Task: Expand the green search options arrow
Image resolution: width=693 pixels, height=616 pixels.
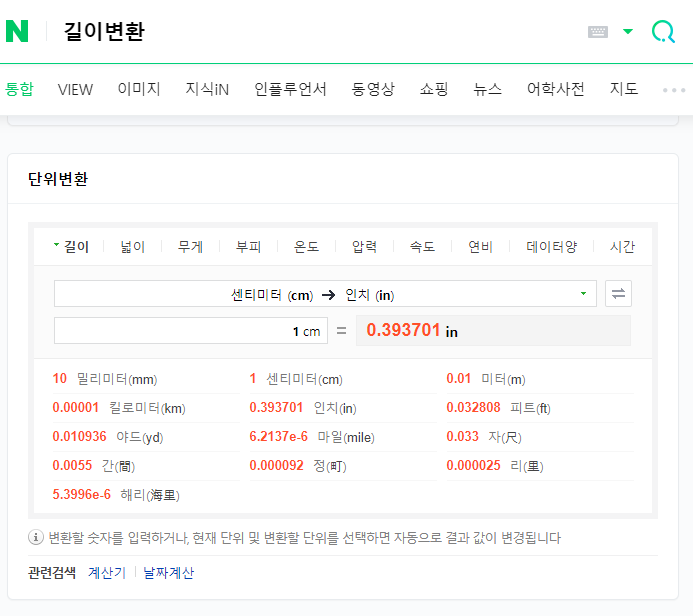Action: pos(628,31)
